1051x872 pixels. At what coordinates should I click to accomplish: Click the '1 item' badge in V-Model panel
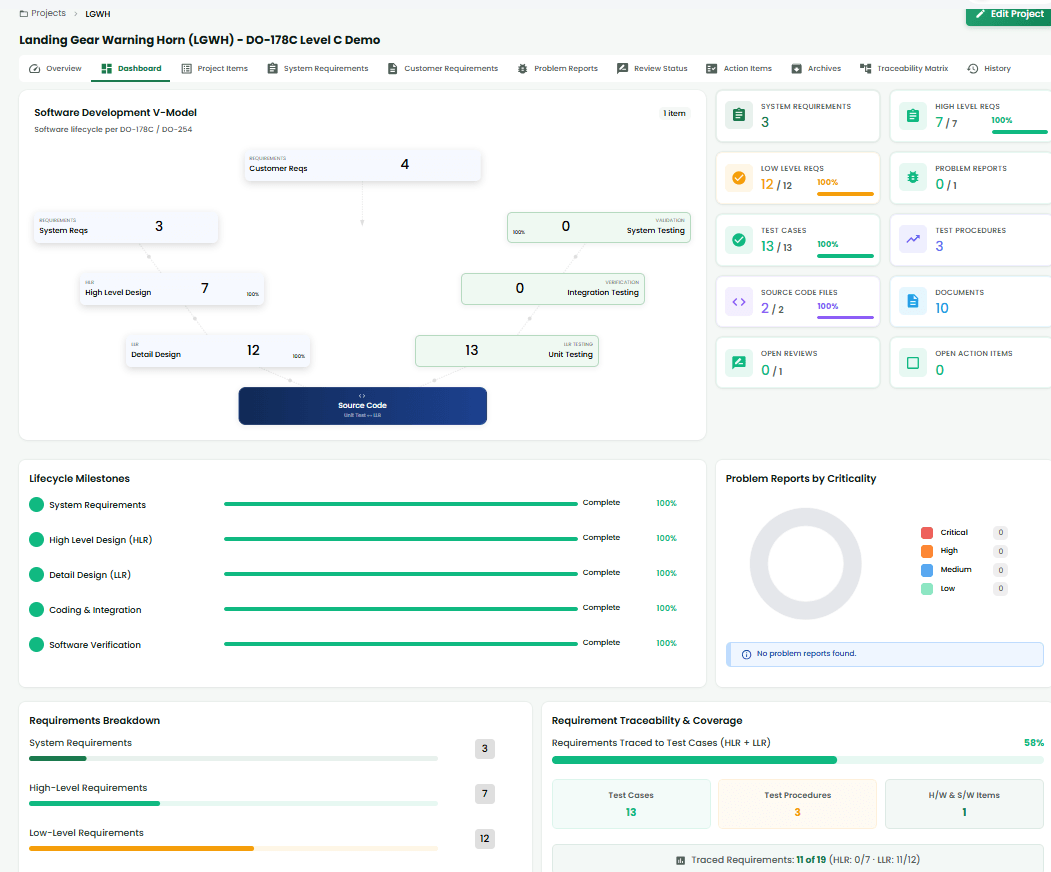674,113
